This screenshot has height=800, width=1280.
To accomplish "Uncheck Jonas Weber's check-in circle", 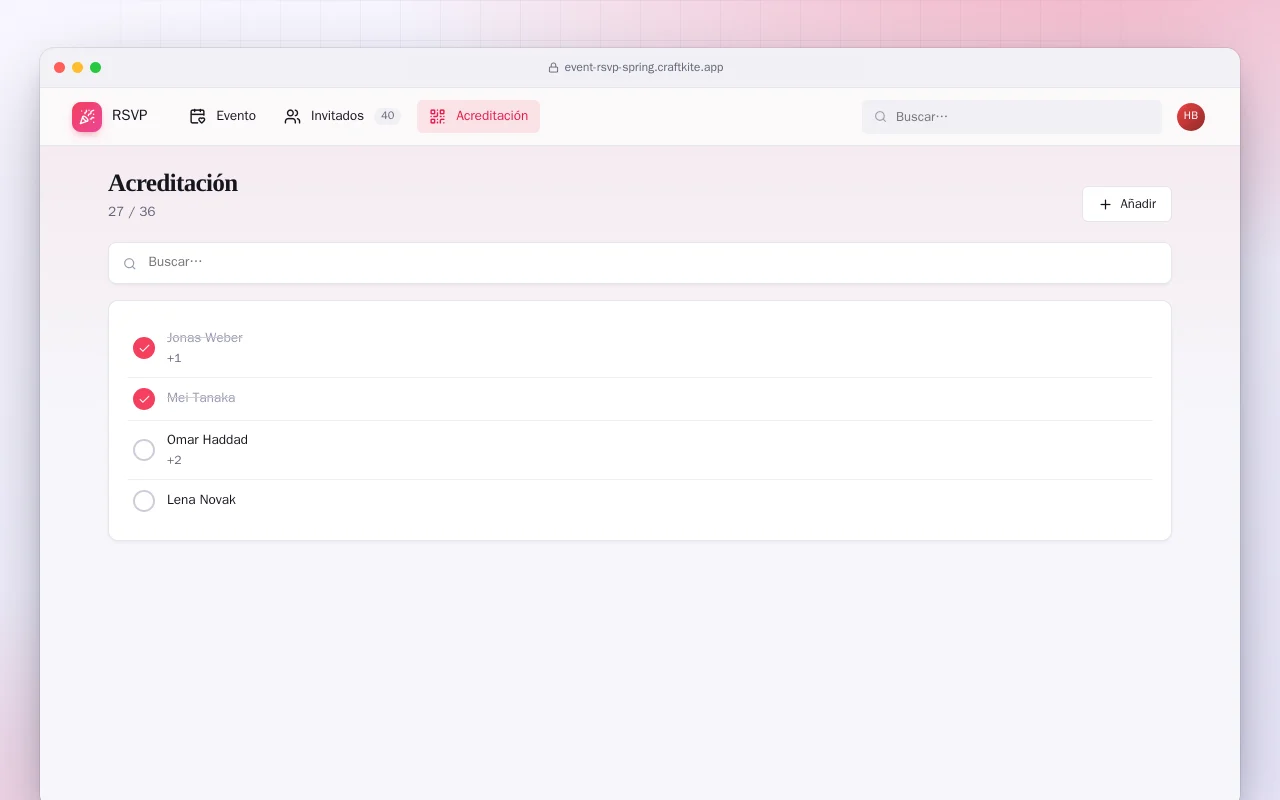I will tap(144, 348).
